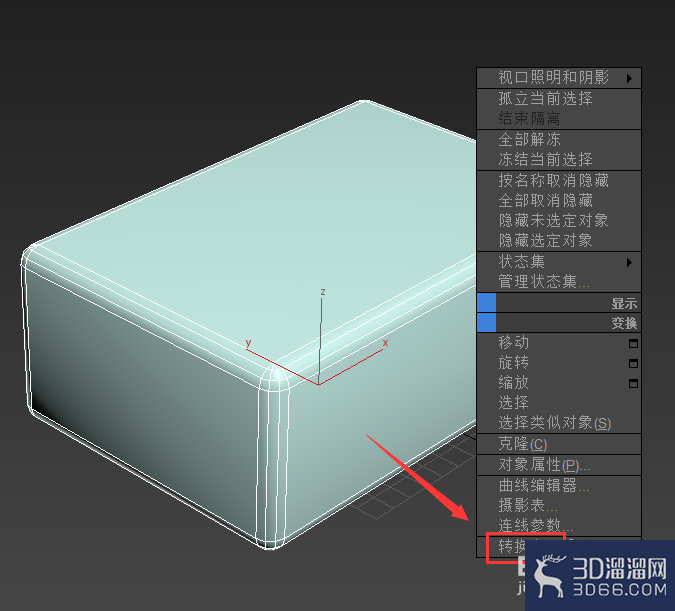Open 摄影表...
Image resolution: width=675 pixels, height=611 pixels.
[x=559, y=506]
